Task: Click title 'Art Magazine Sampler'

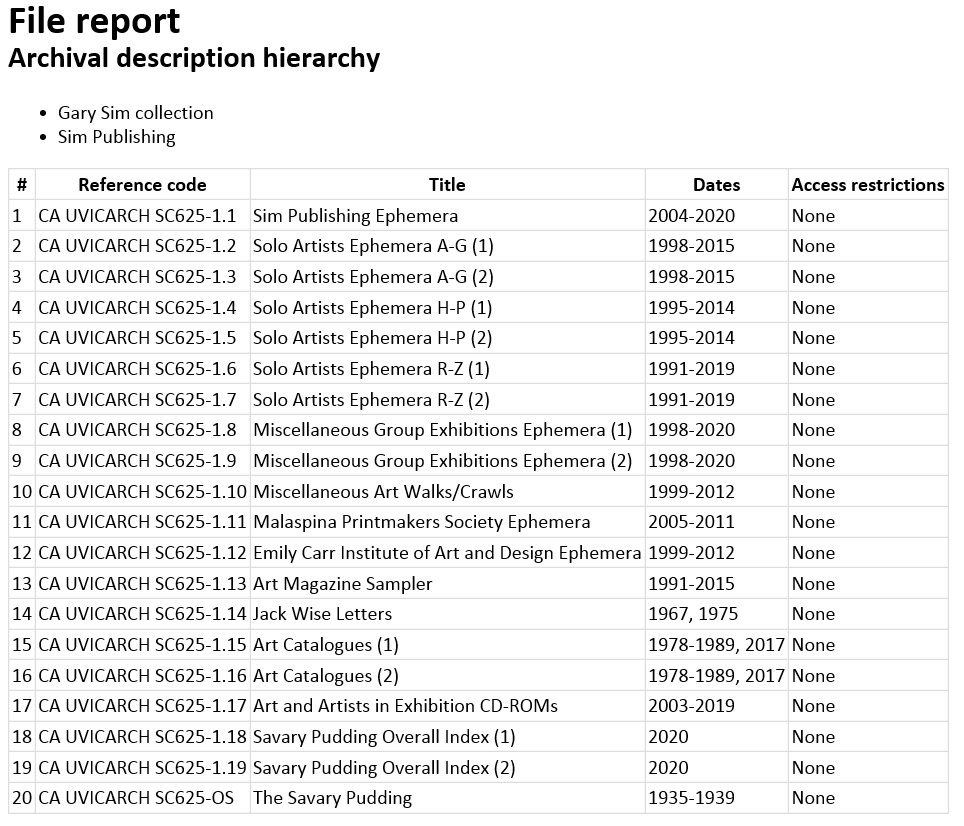Action: tap(342, 583)
